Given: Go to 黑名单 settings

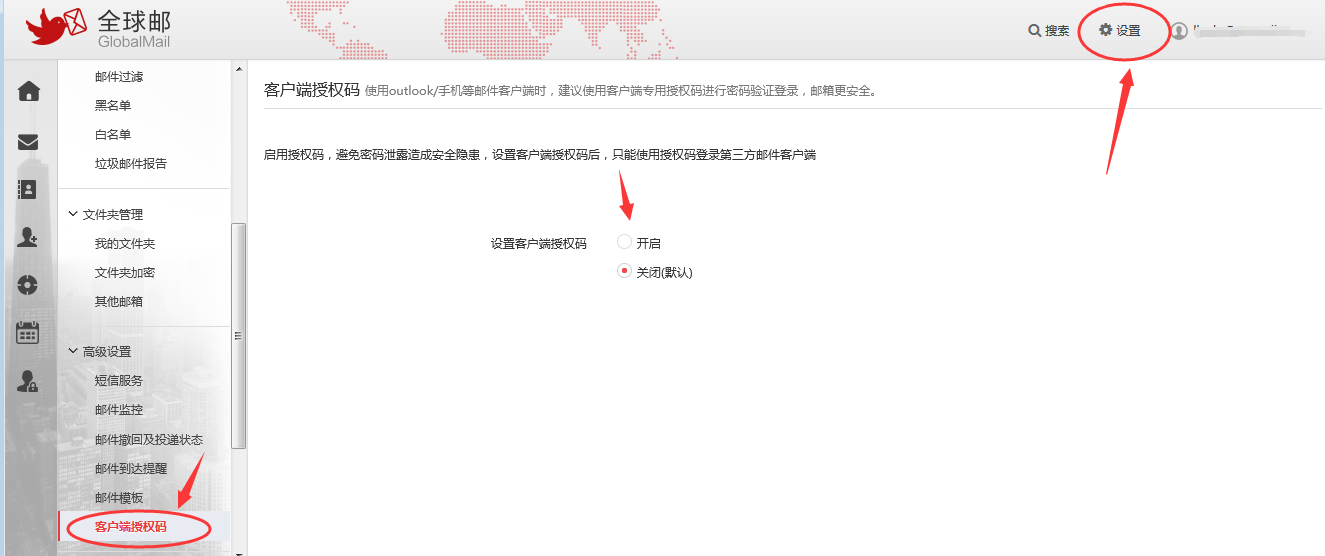Looking at the screenshot, I should point(113,105).
